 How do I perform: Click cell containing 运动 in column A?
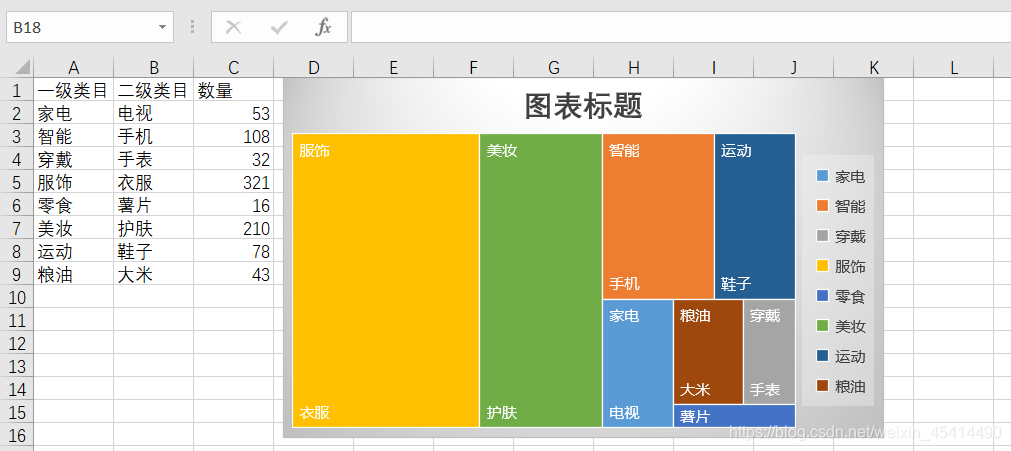tap(74, 252)
